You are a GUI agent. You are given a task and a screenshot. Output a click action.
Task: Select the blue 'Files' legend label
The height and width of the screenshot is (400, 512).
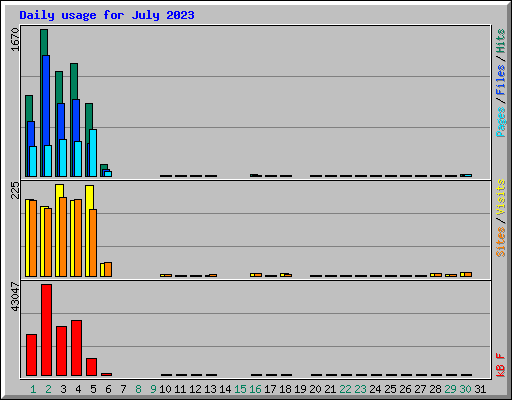tap(501, 79)
